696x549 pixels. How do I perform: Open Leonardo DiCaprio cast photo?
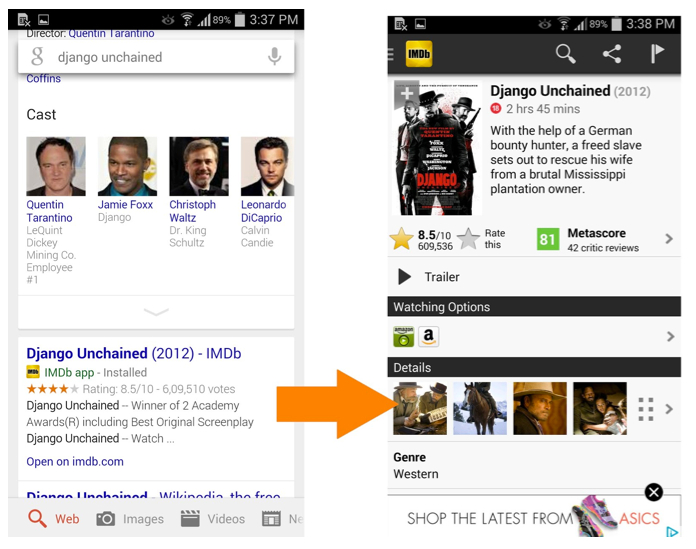click(267, 166)
